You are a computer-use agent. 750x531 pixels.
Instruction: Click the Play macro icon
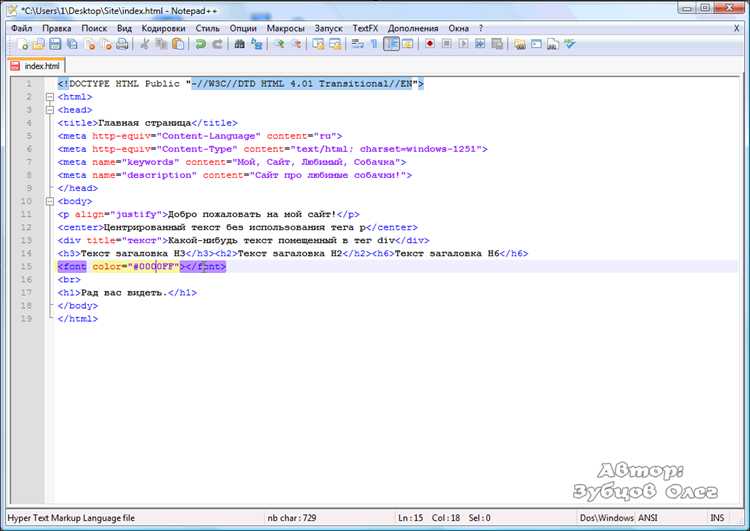464,45
